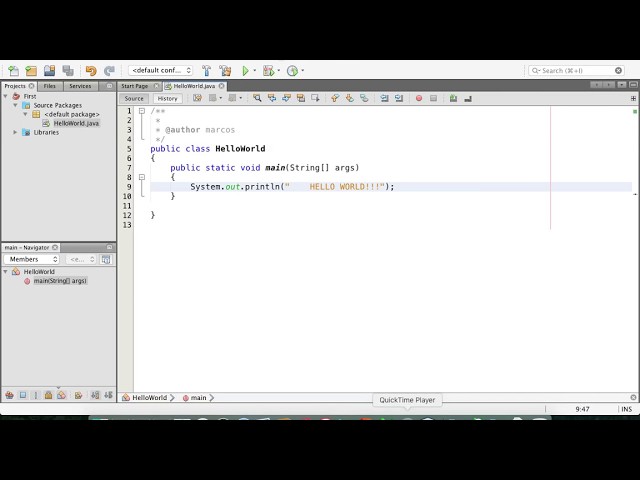Click the Build Project hammer icon

pyautogui.click(x=207, y=71)
